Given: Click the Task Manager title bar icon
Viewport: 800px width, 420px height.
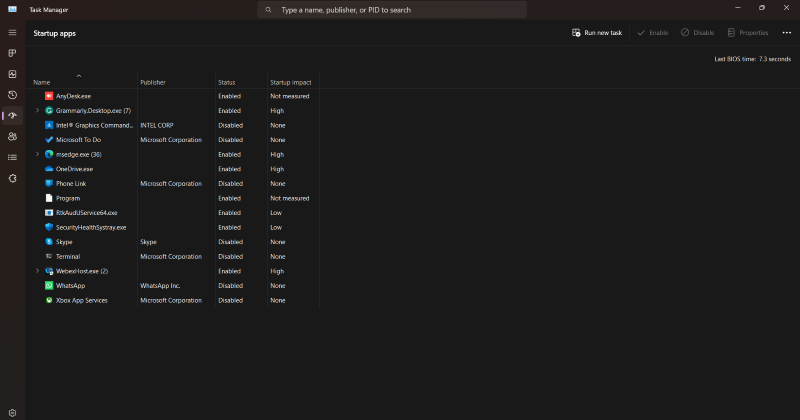Looking at the screenshot, I should pyautogui.click(x=12, y=9).
